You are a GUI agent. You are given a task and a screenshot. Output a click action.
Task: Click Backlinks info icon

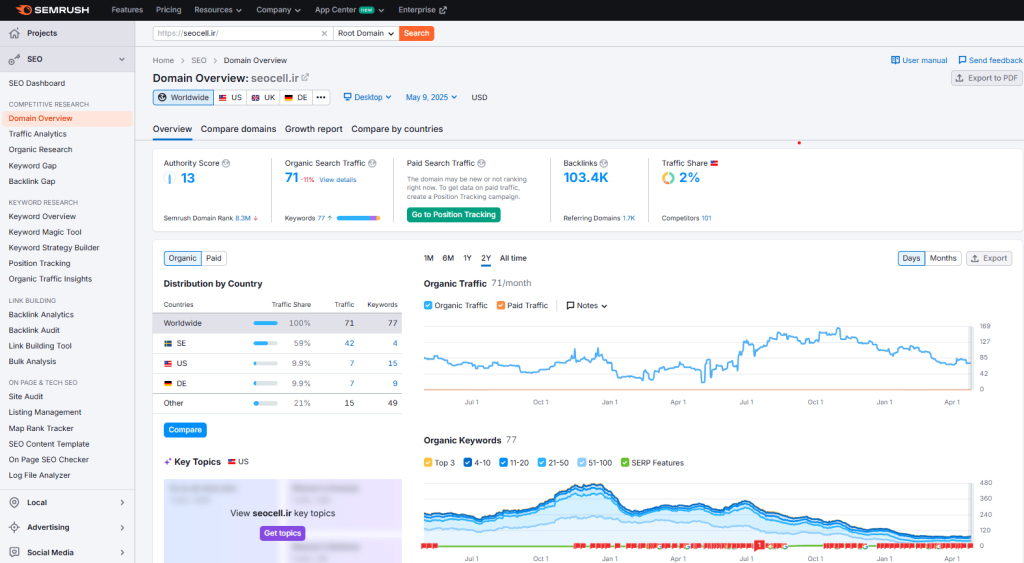604,163
